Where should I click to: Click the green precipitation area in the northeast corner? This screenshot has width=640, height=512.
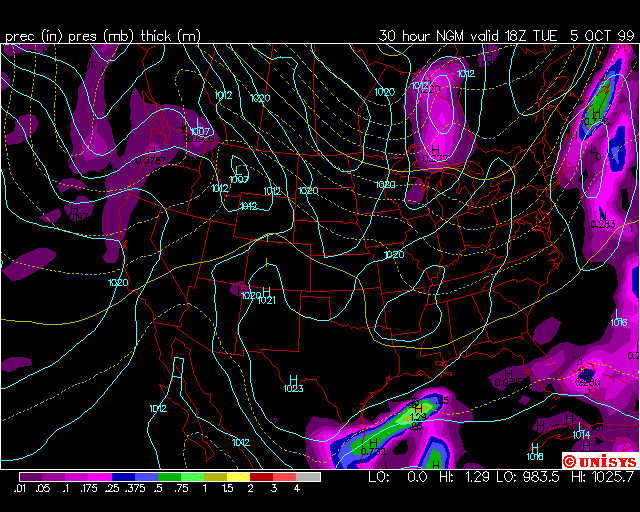(x=600, y=102)
